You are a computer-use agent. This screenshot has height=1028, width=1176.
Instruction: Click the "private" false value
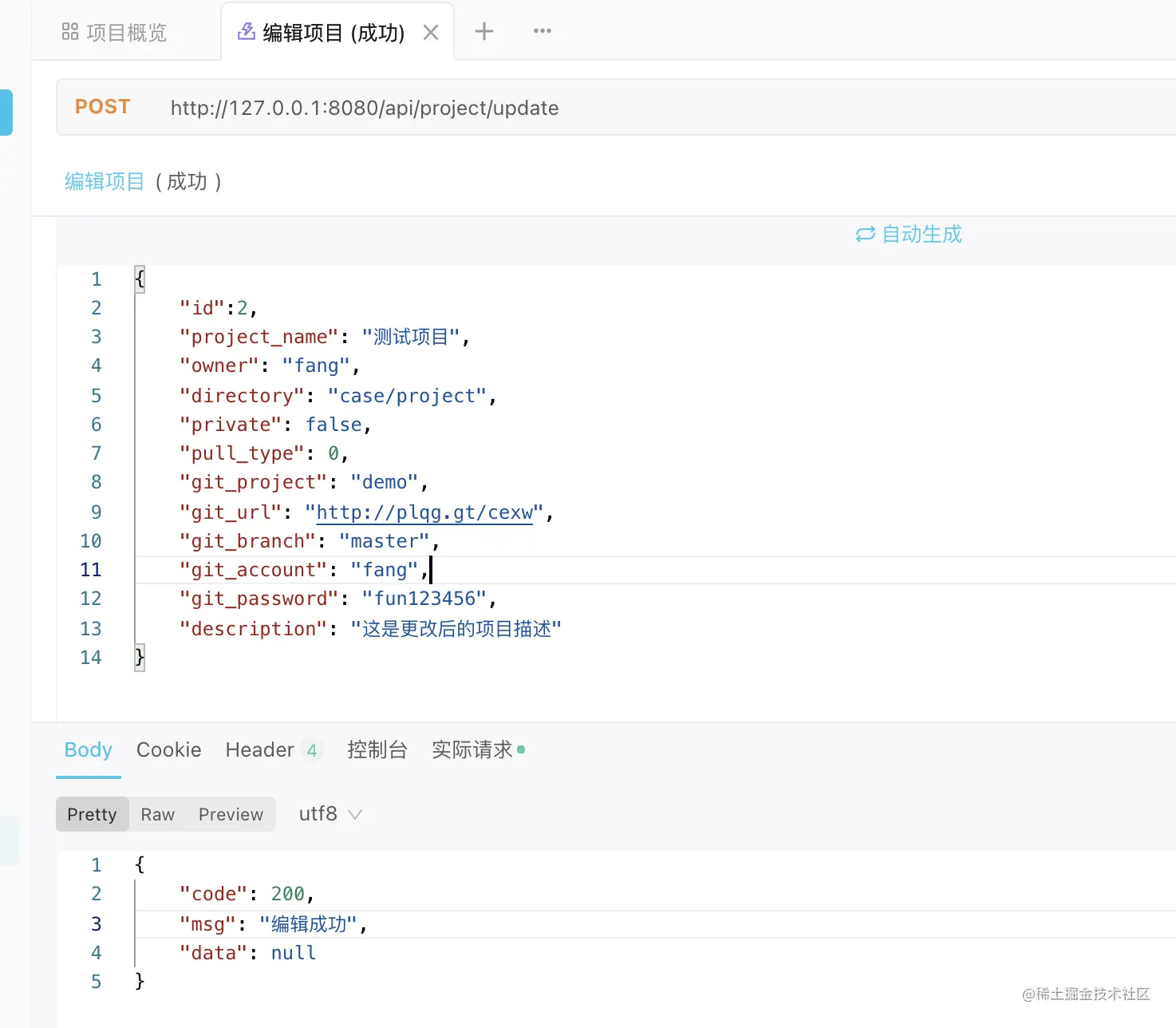click(333, 425)
